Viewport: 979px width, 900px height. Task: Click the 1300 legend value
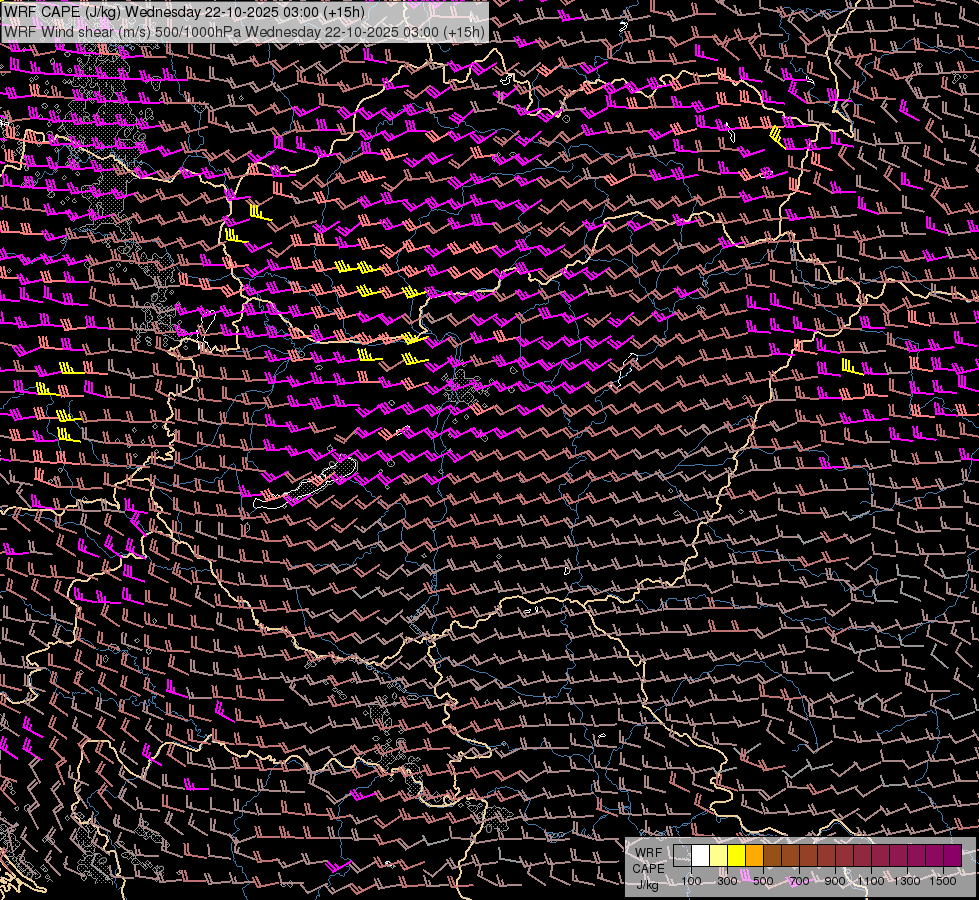(907, 881)
